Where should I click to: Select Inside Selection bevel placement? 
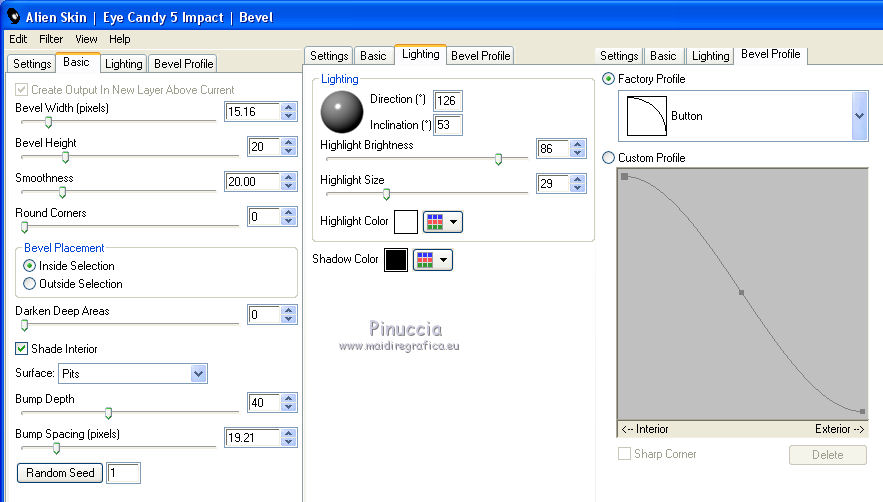coord(29,266)
